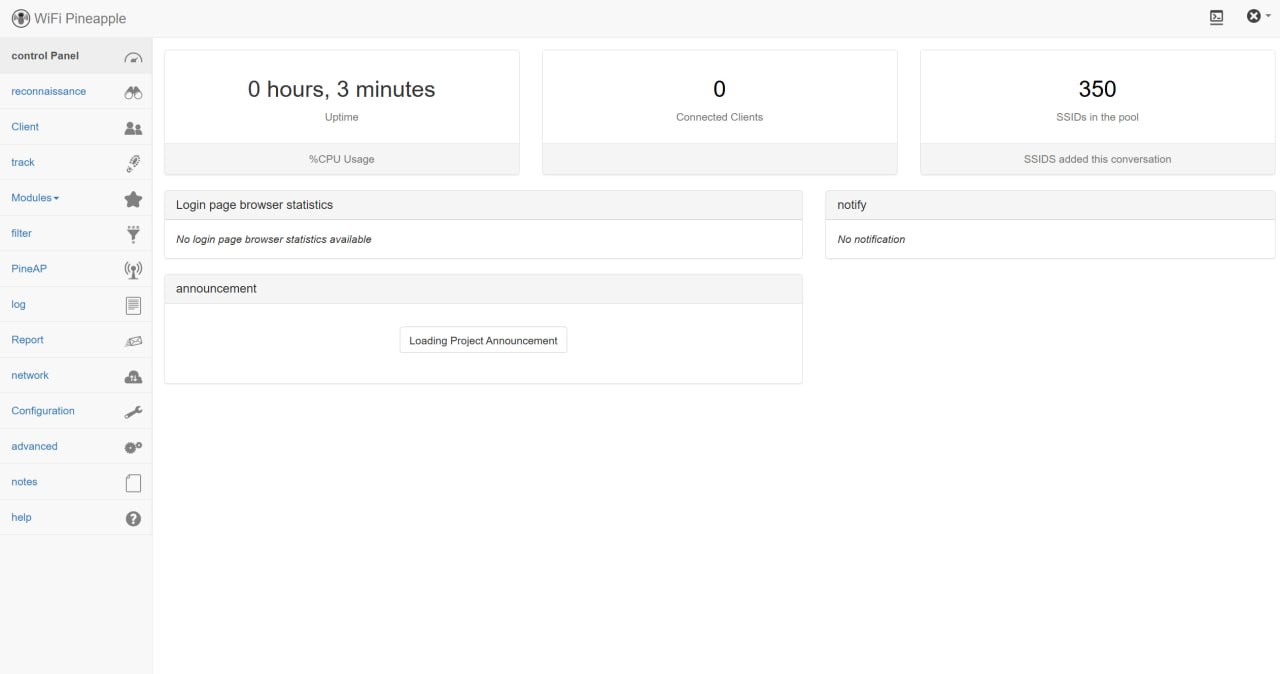
Task: Click the Report envelope icon
Action: point(133,341)
